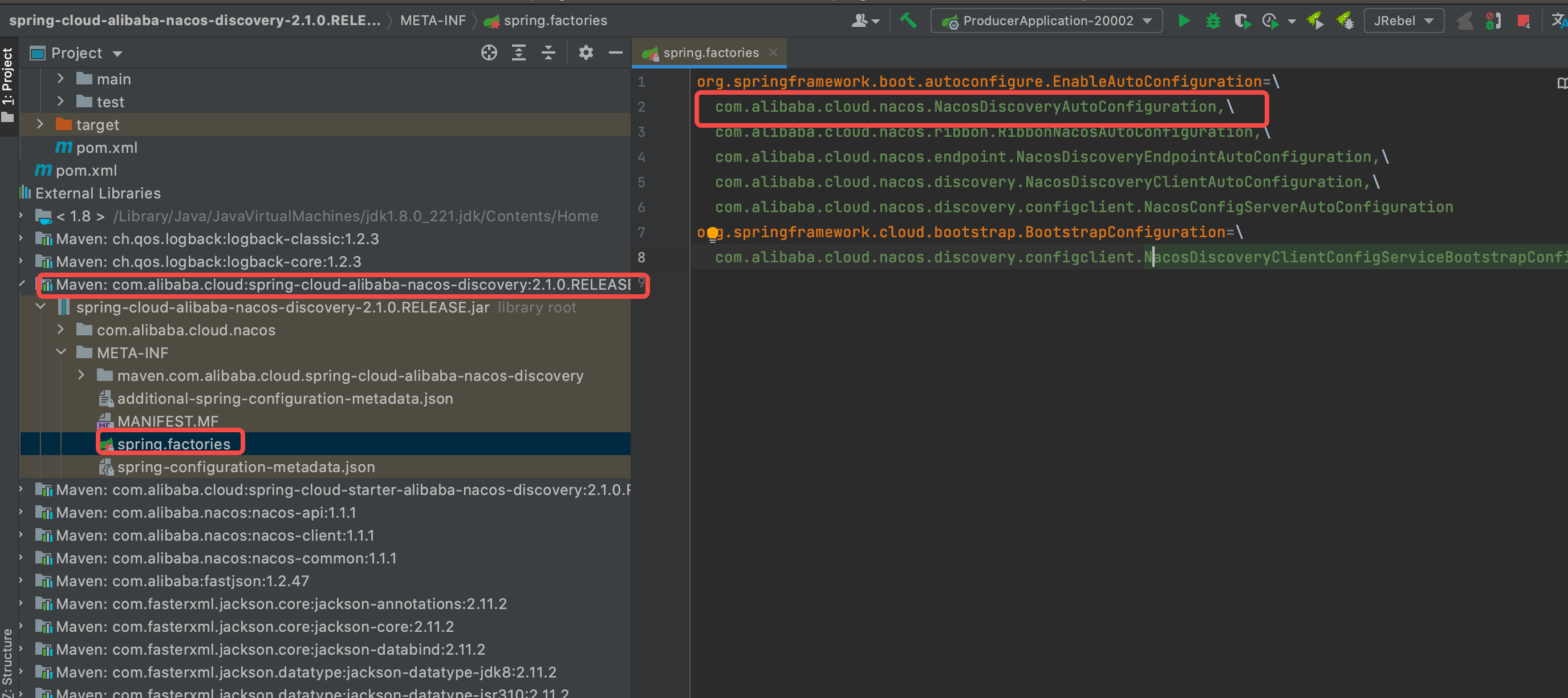
Task: Toggle the 1: Project tool window tab
Action: tap(8, 84)
